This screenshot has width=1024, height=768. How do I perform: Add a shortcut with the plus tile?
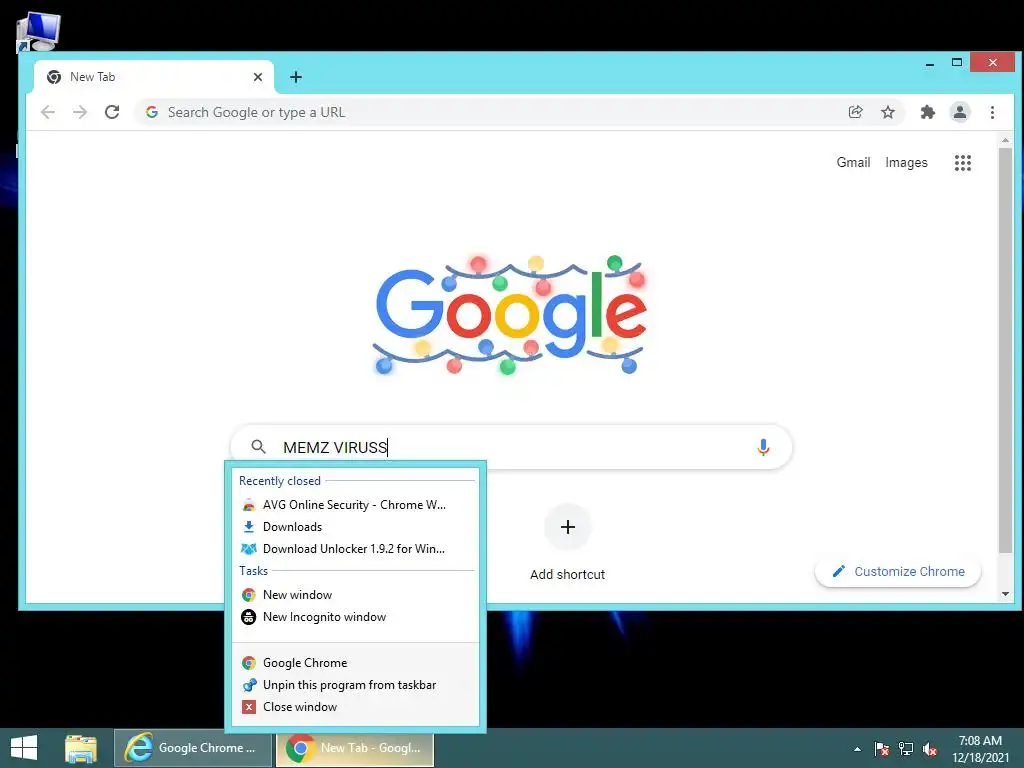(x=568, y=527)
